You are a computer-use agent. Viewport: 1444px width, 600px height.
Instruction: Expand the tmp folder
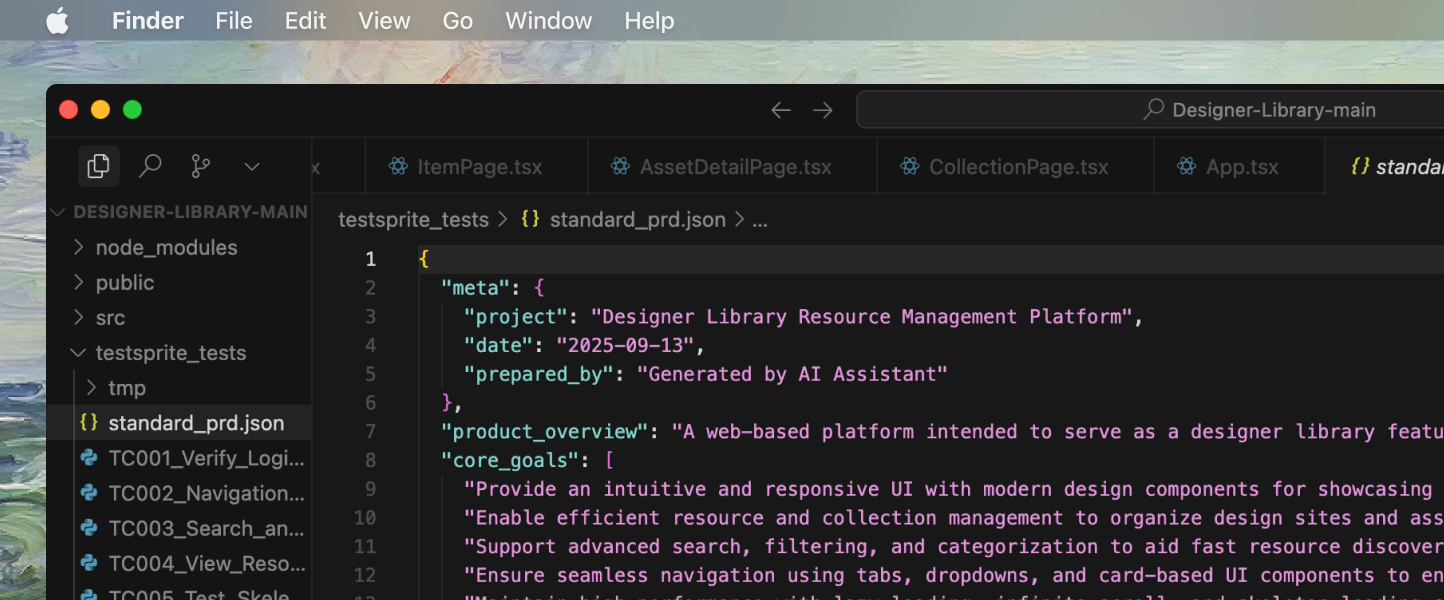(x=179, y=388)
